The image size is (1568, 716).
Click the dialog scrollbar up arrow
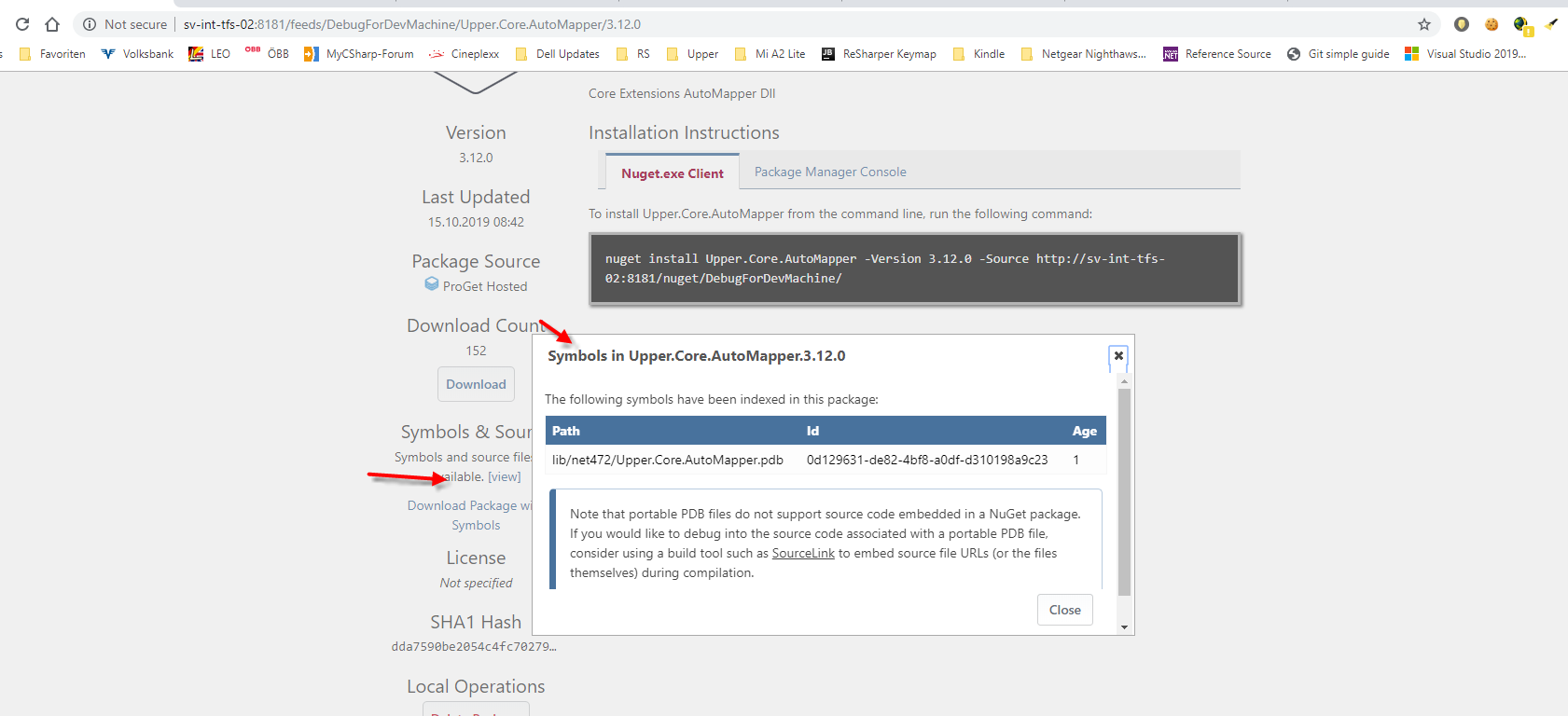(1124, 381)
